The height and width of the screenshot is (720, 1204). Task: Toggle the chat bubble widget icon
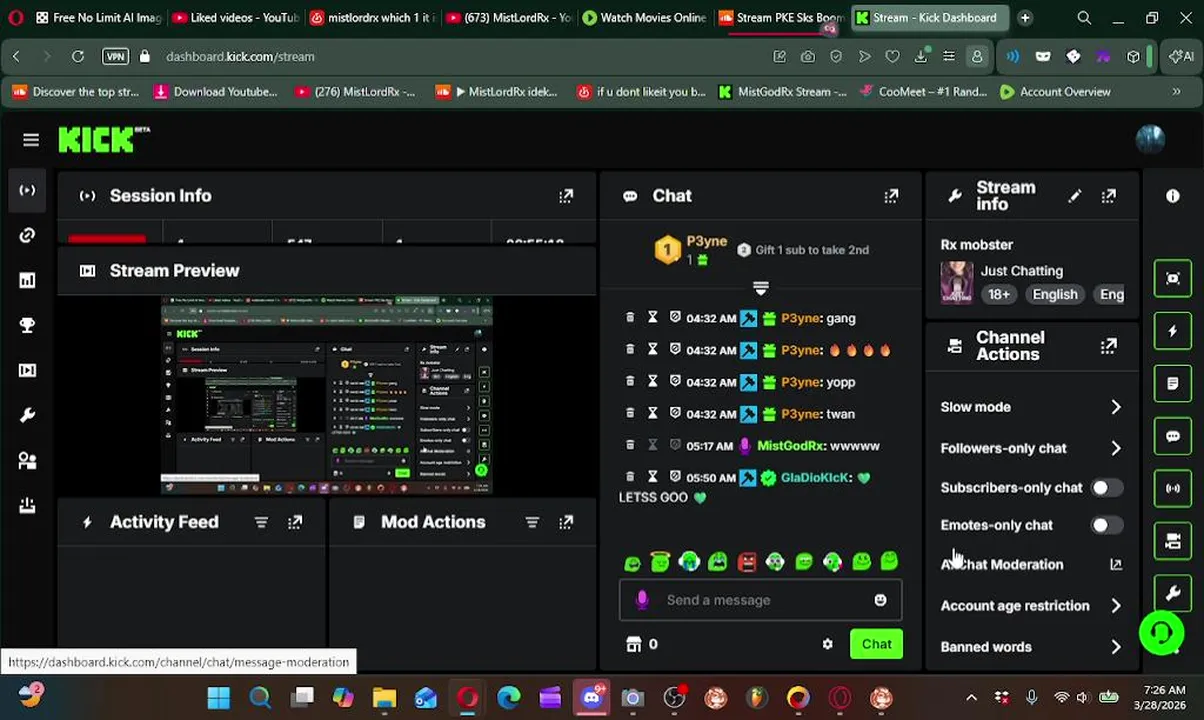point(1173,436)
